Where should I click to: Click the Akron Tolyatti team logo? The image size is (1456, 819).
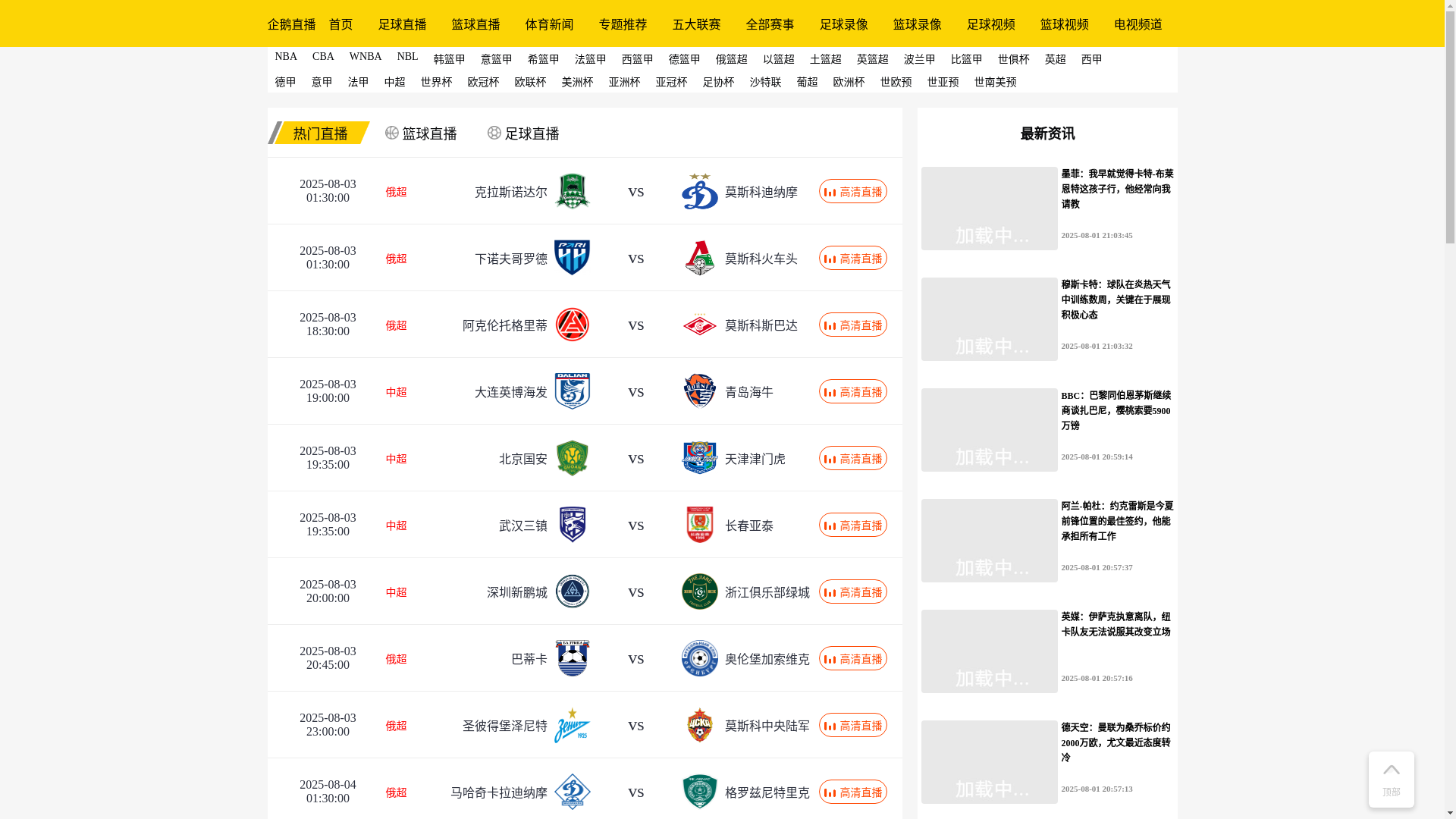[x=572, y=325]
